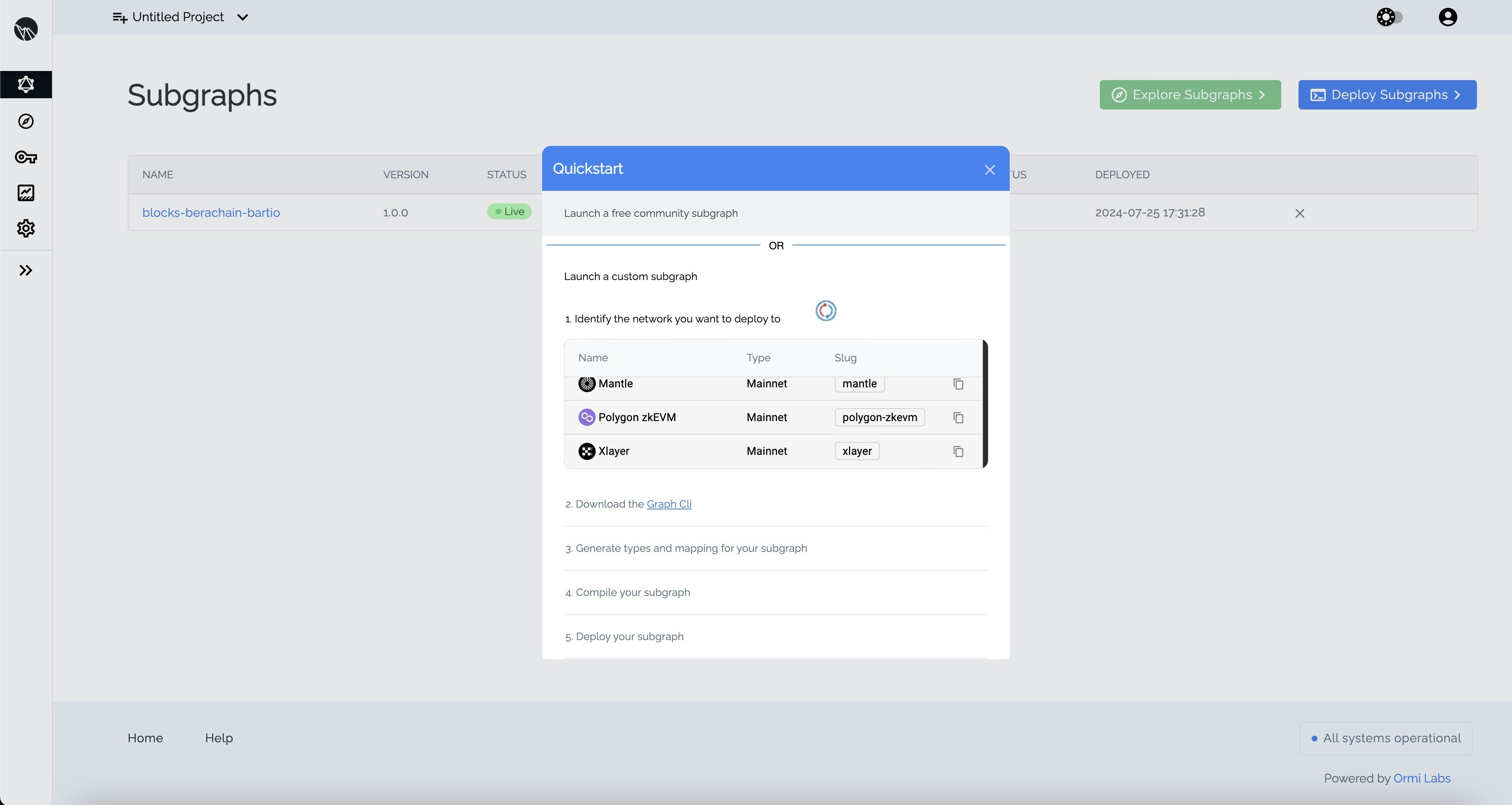Open the user account avatar menu
Screen dimensions: 1512x805
pyautogui.click(x=1447, y=17)
